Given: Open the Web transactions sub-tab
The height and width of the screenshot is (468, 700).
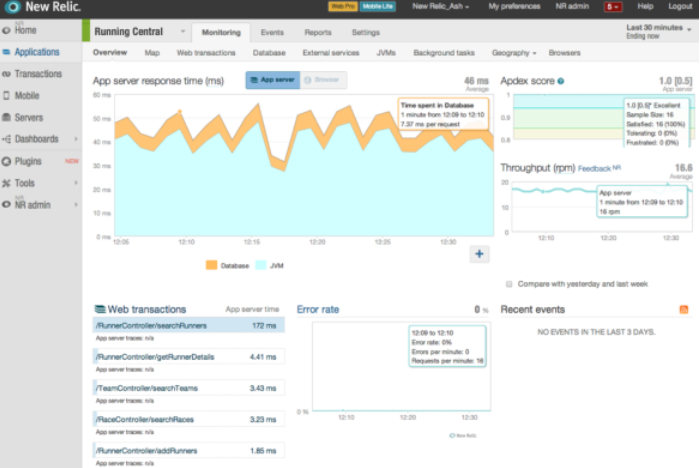Looking at the screenshot, I should [206, 53].
